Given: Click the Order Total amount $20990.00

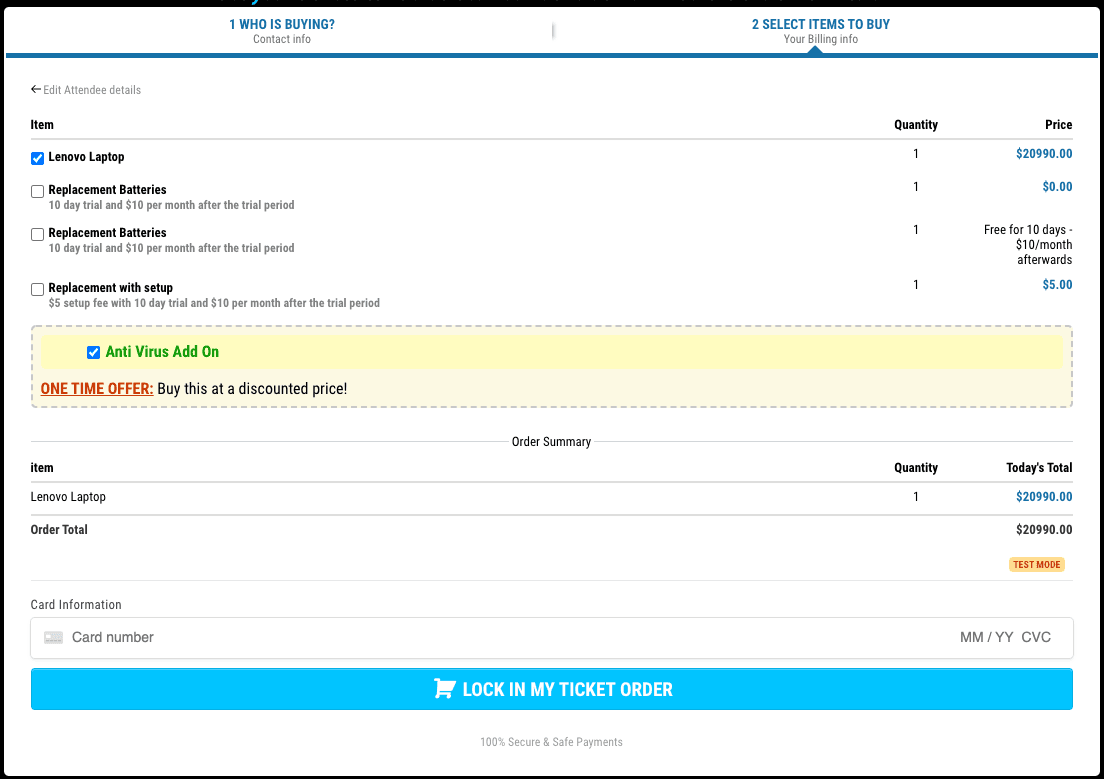Looking at the screenshot, I should click(1043, 530).
